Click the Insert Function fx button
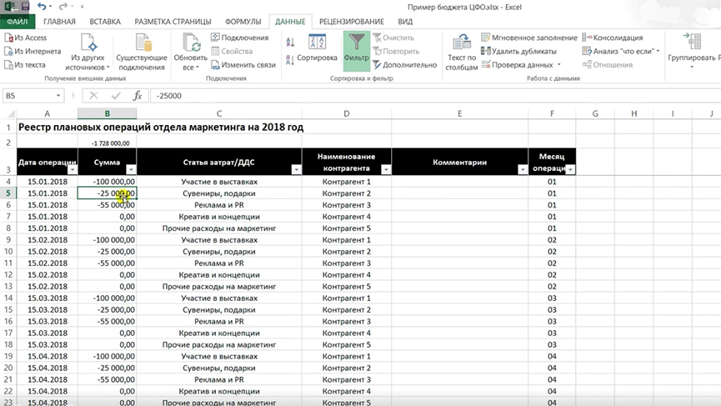Screen dimensions: 721x406 (137, 96)
